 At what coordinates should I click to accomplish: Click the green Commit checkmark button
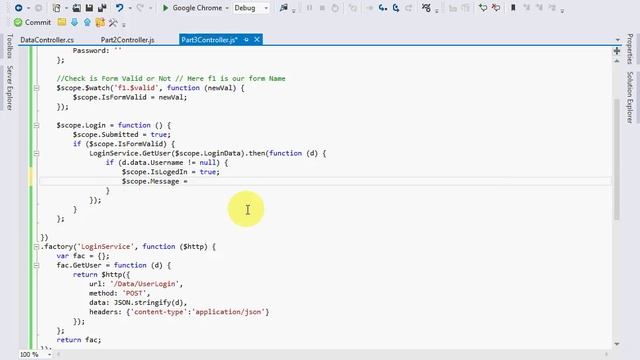point(32,22)
